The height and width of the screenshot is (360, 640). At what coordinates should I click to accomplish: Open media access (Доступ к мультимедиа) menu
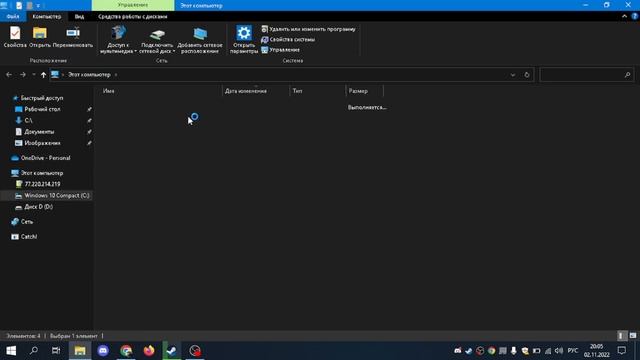click(118, 40)
